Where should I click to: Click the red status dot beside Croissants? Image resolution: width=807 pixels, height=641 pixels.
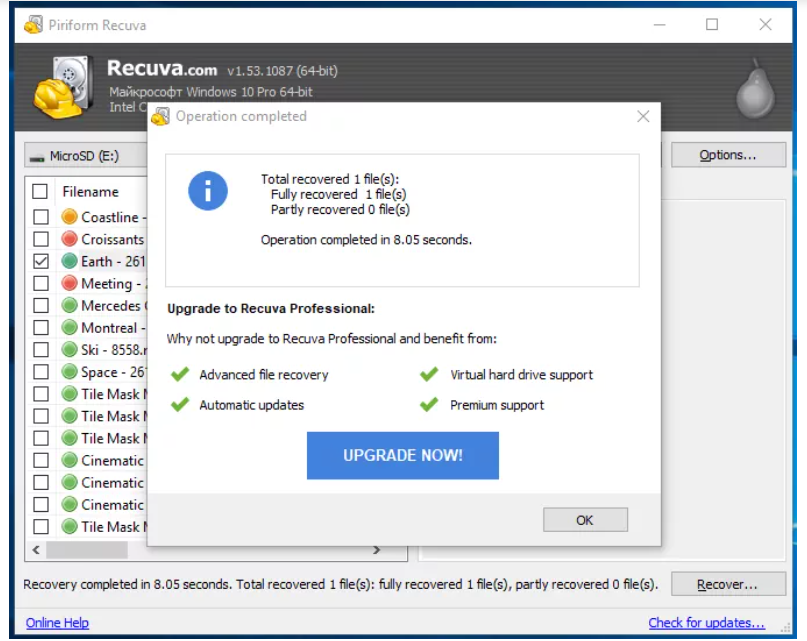tap(69, 239)
